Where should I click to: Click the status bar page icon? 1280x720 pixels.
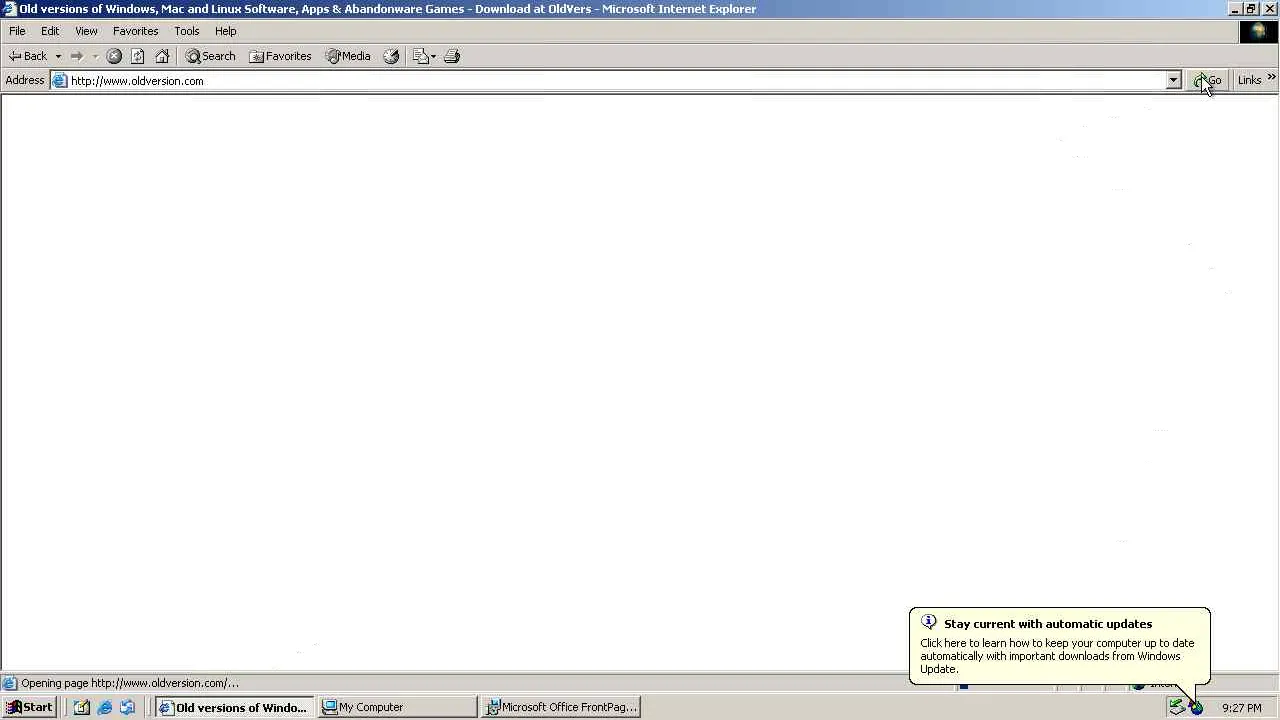(x=10, y=684)
